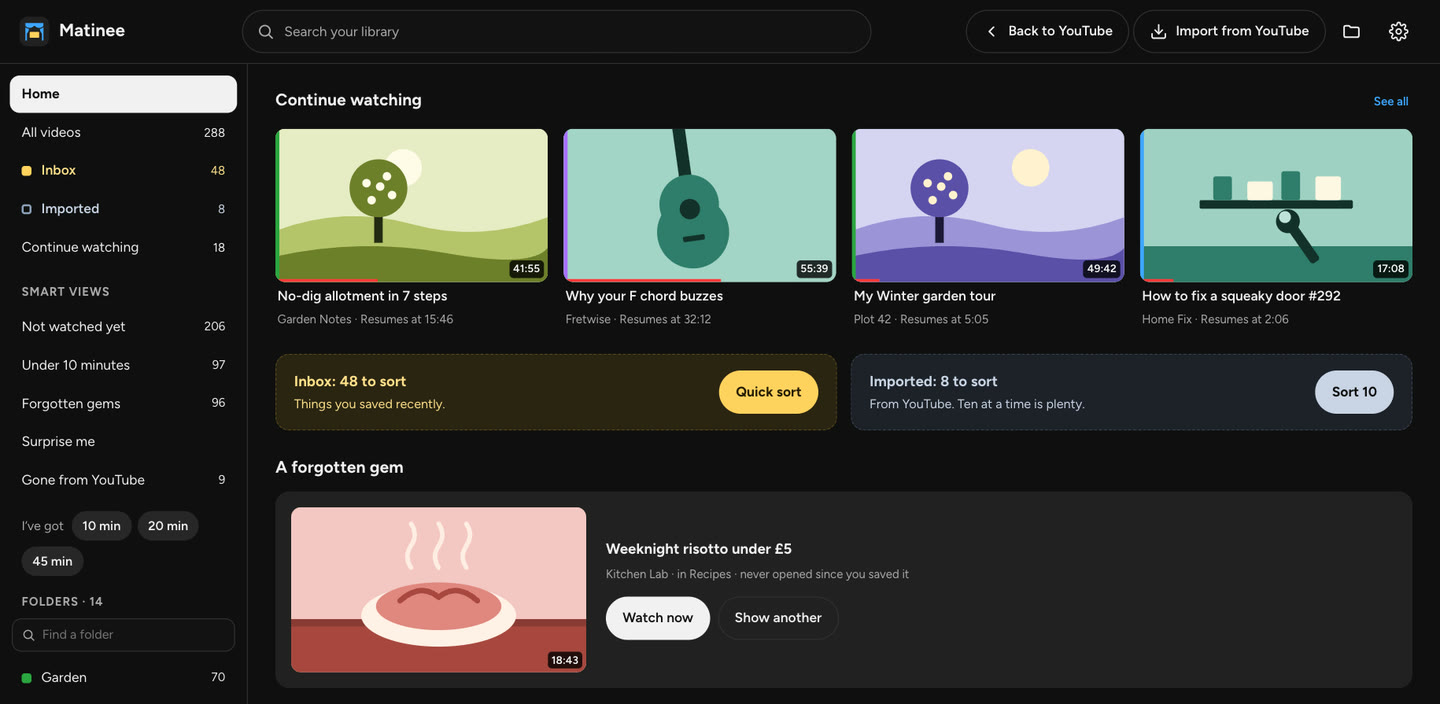Select Surprise me smart view
The width and height of the screenshot is (1440, 704).
click(123, 441)
